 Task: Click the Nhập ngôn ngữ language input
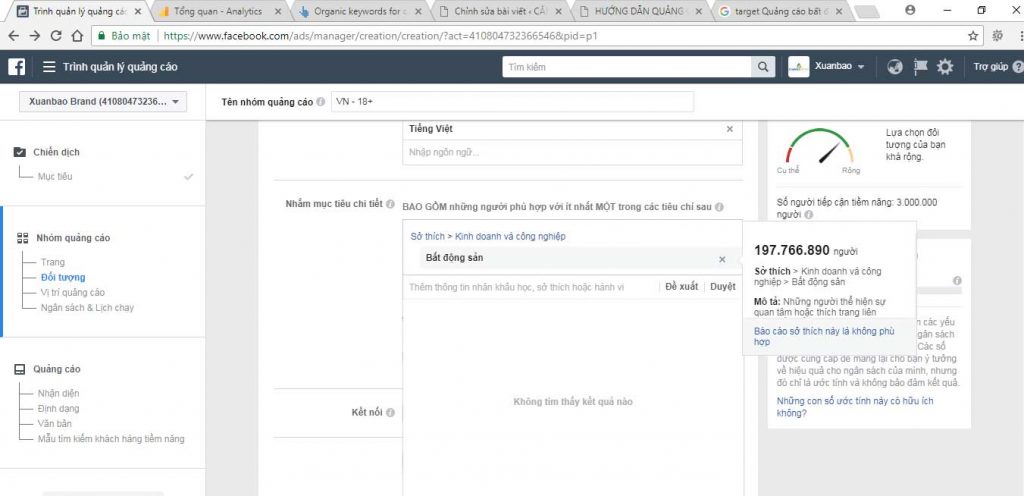572,152
